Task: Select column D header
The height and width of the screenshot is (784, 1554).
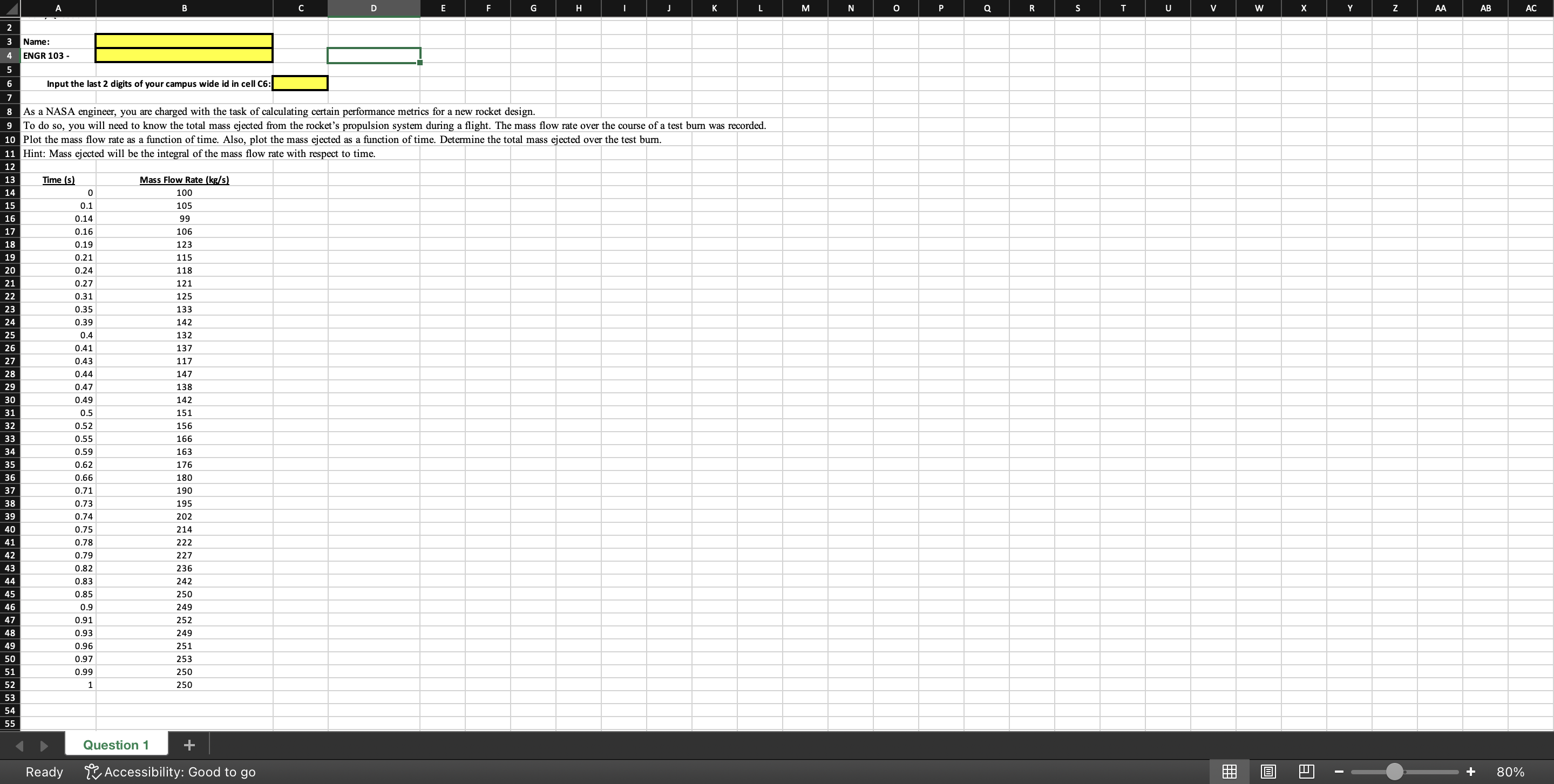Action: tap(374, 8)
